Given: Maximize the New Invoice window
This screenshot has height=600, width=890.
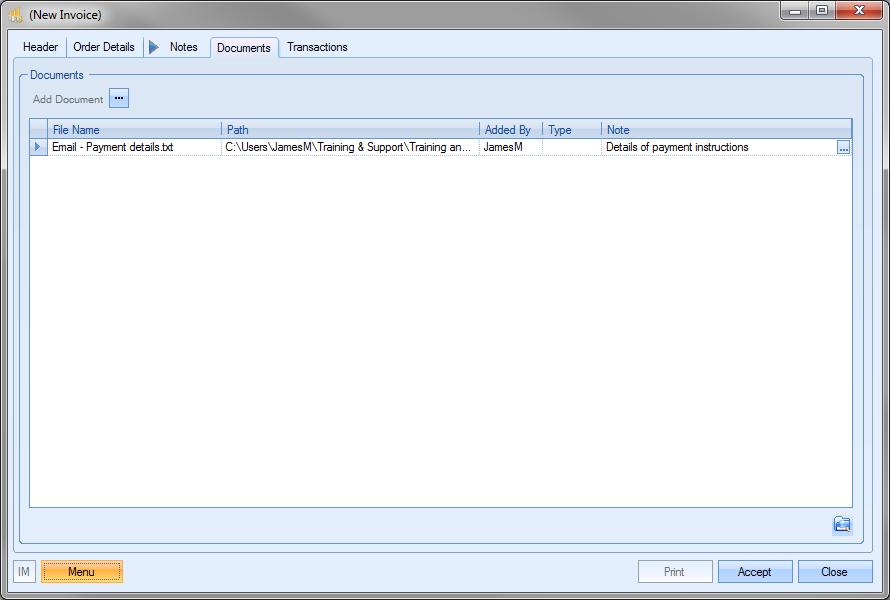Looking at the screenshot, I should click(822, 11).
